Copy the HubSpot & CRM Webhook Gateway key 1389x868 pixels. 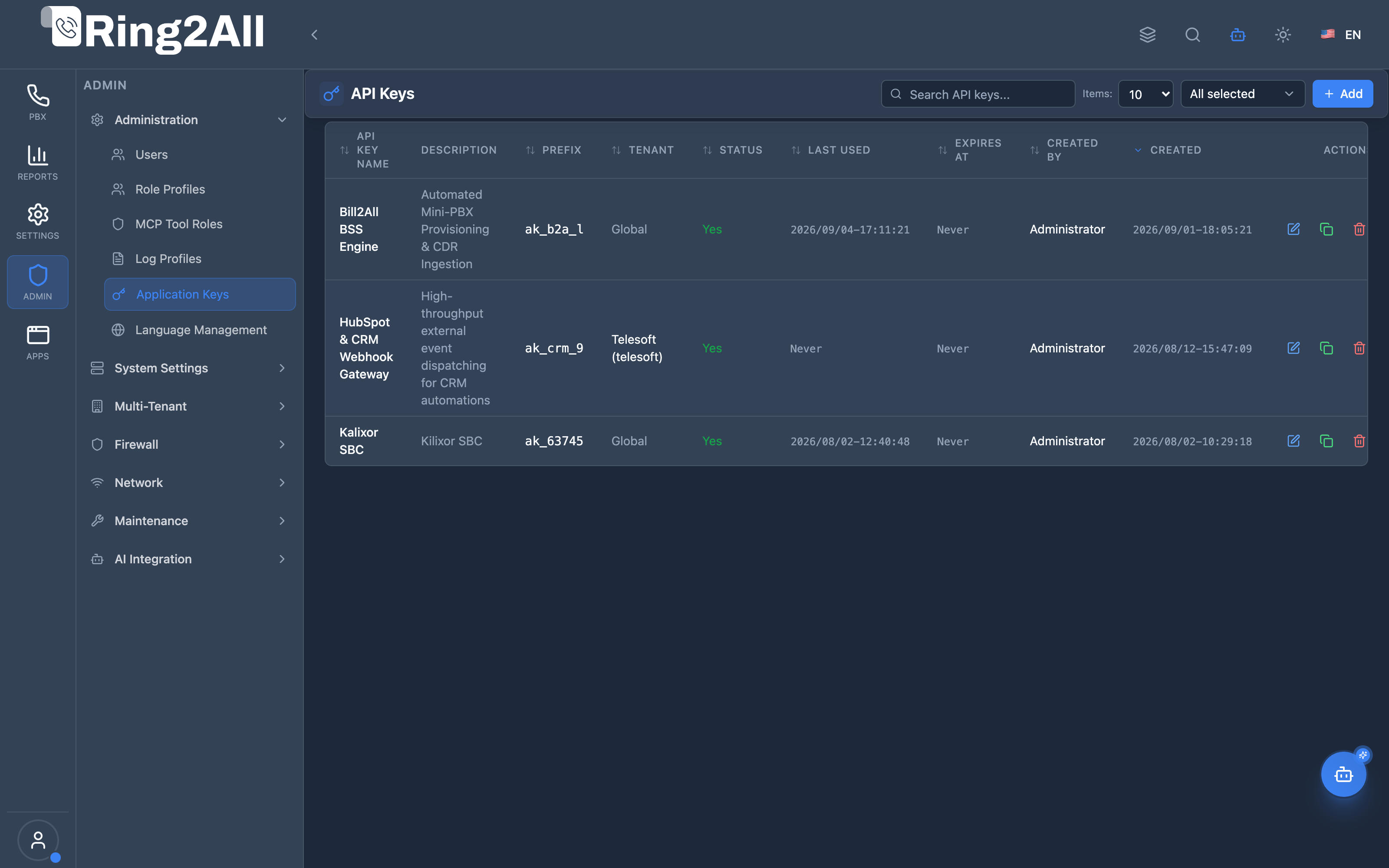point(1326,348)
